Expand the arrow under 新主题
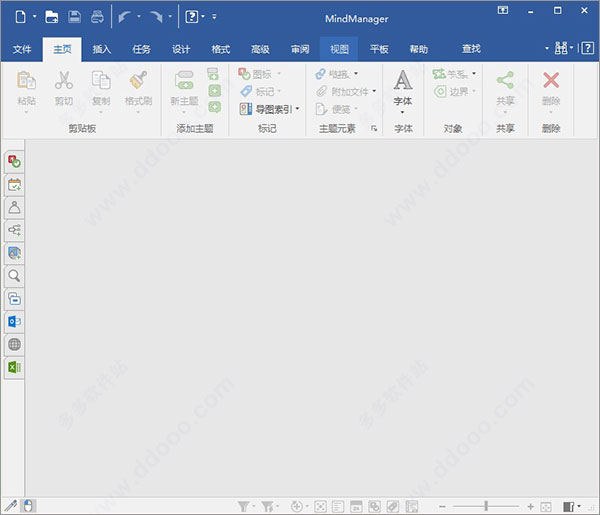 (x=184, y=112)
